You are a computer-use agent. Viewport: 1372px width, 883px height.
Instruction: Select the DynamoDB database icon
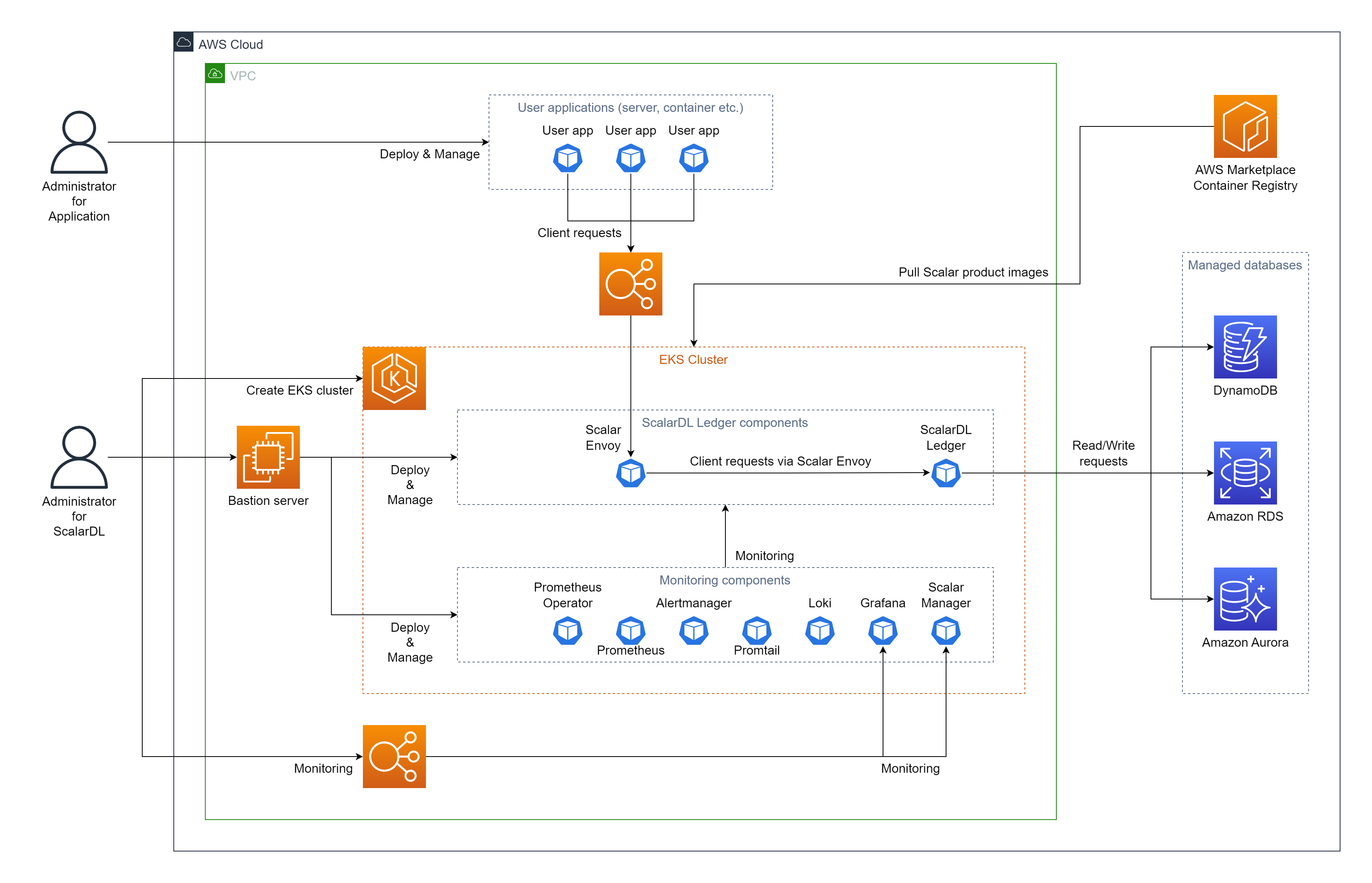[1245, 346]
